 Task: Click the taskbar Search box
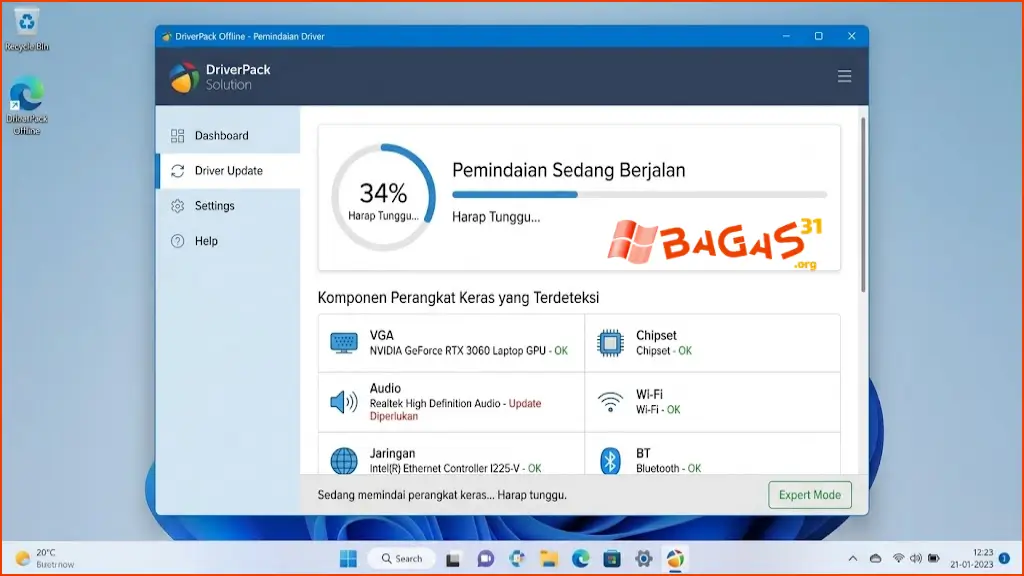point(402,559)
